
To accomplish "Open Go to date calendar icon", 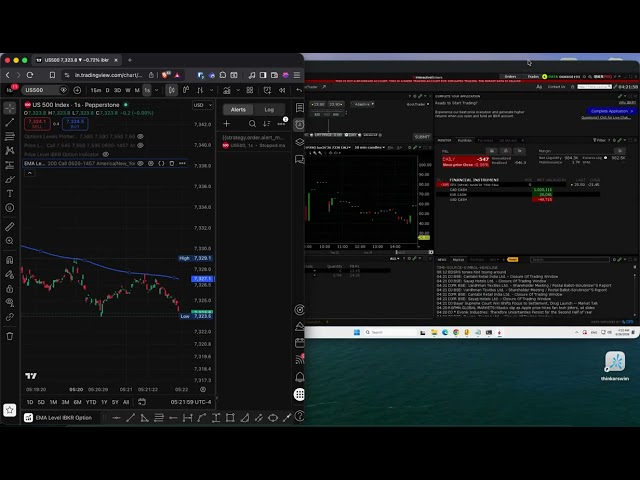I will 142,402.
